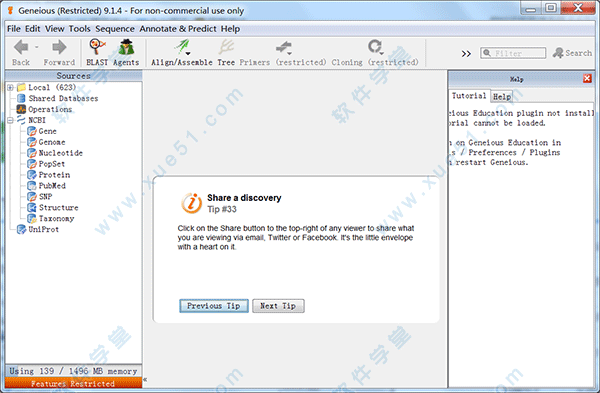600x393 pixels.
Task: Launch the BLAST search tool
Action: [x=97, y=52]
